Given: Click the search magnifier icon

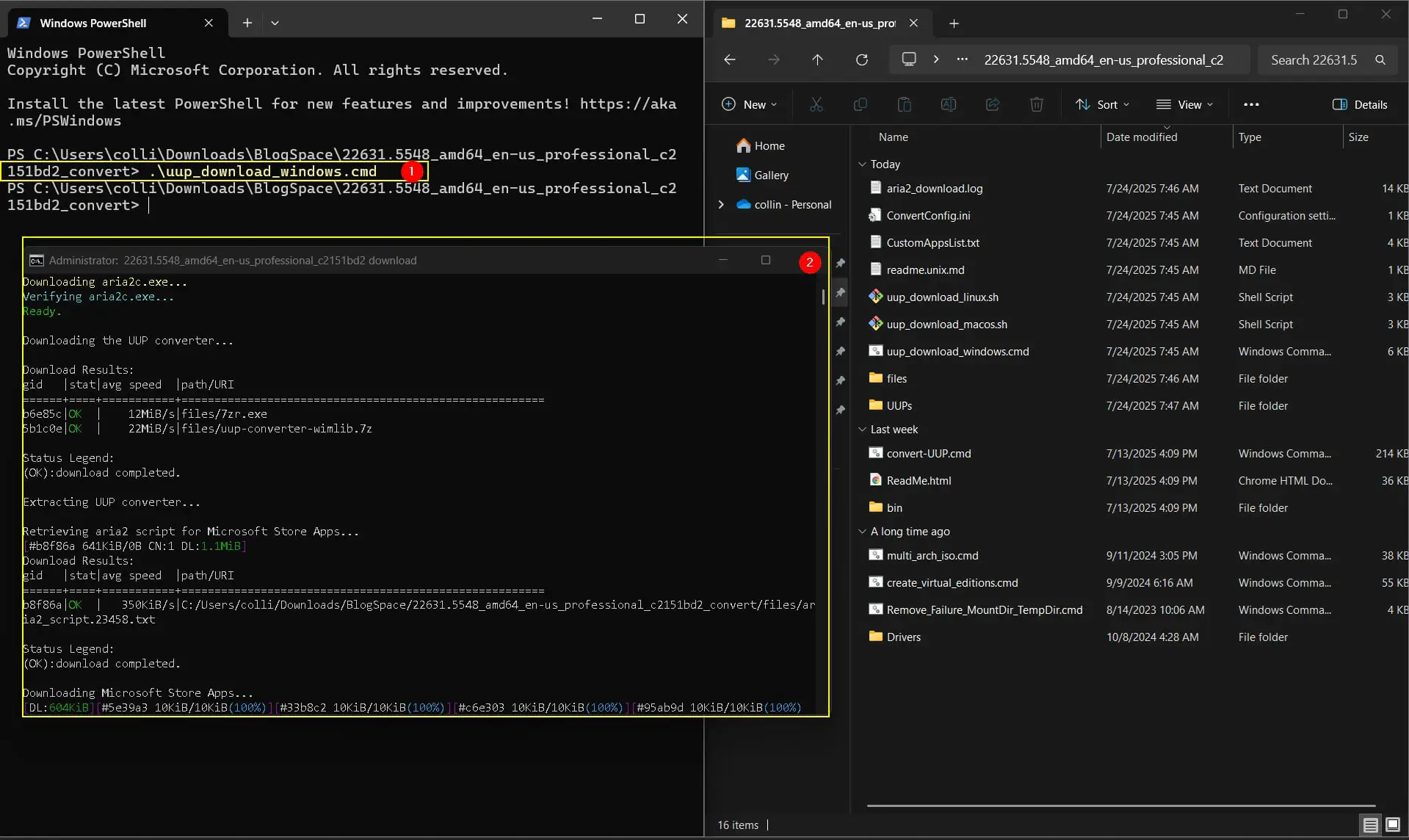Looking at the screenshot, I should (x=1380, y=59).
